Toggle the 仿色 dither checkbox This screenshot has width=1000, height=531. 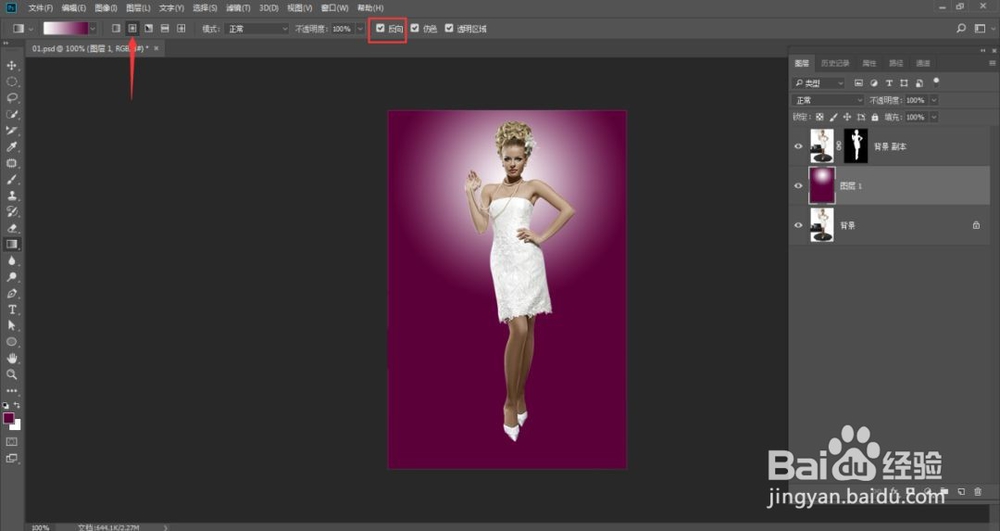click(415, 29)
